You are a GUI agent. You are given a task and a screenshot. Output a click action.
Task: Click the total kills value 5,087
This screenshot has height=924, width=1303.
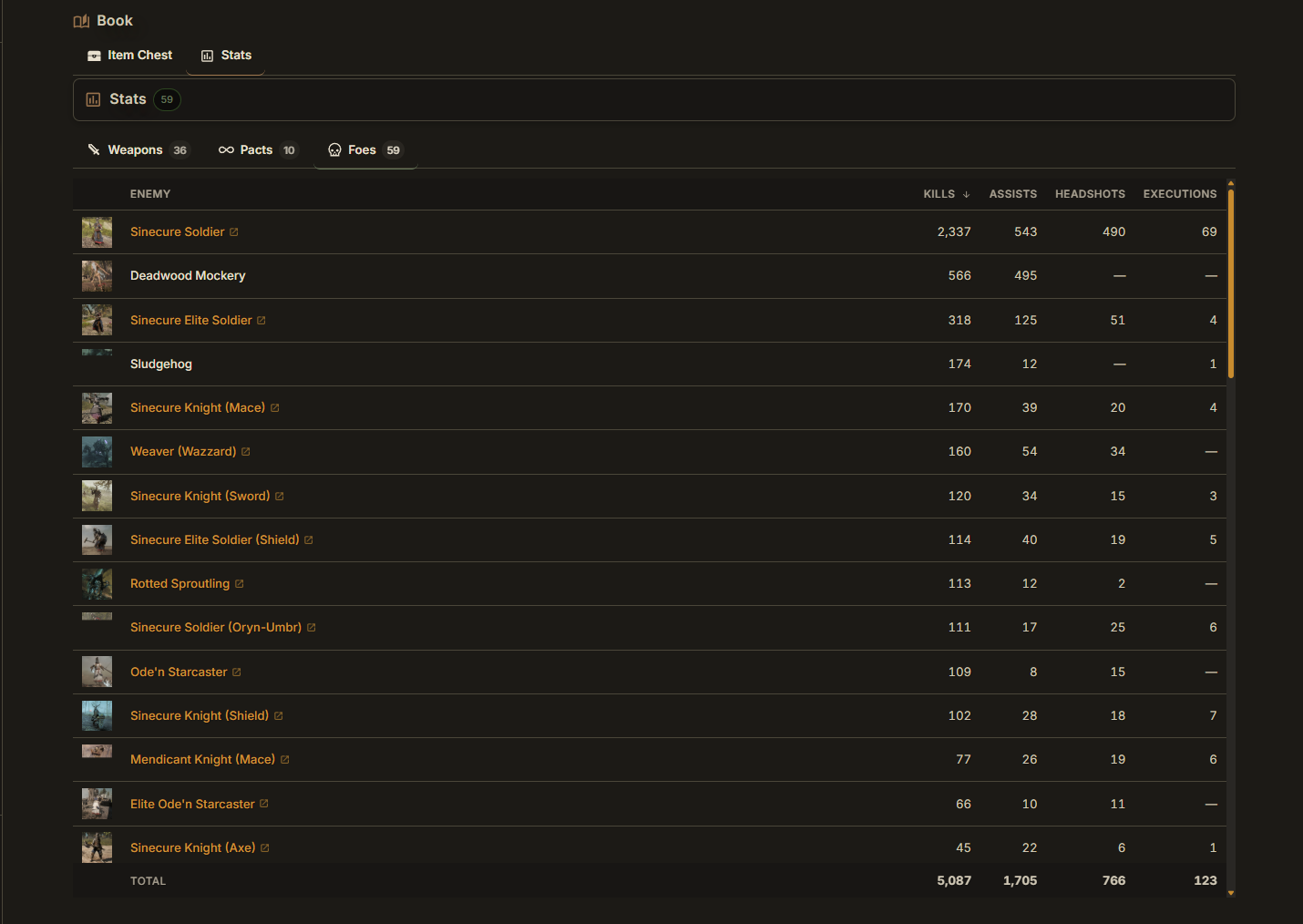tap(954, 881)
